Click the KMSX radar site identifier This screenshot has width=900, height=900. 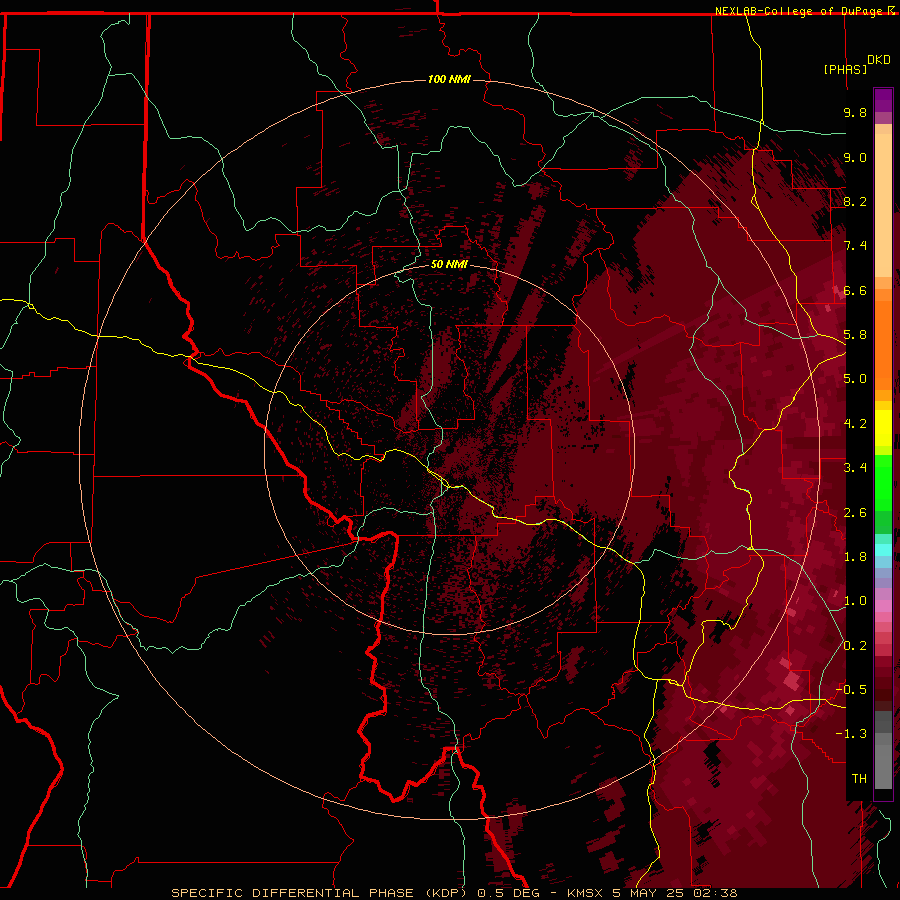point(584,893)
